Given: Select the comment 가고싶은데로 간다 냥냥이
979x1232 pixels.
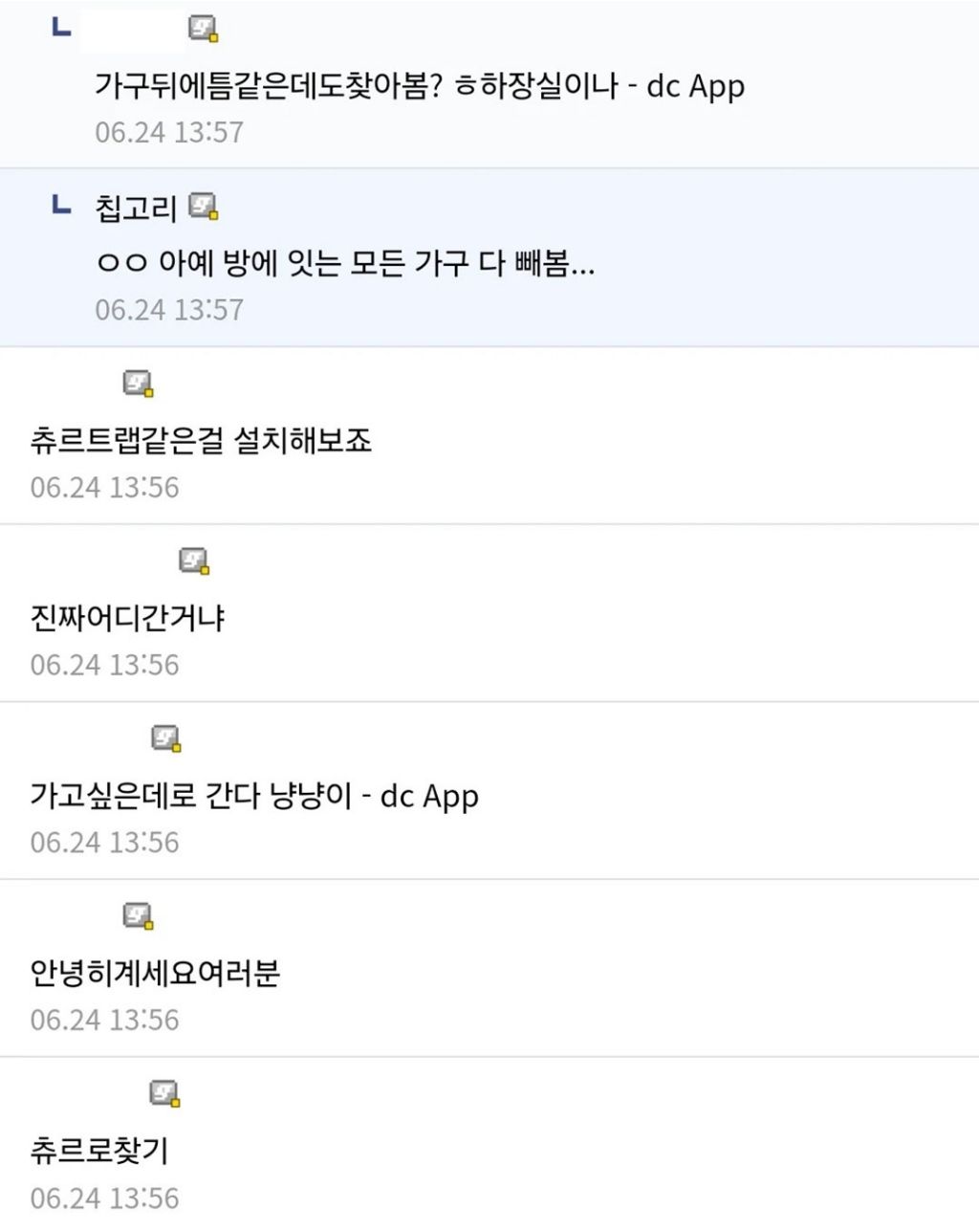Looking at the screenshot, I should (254, 796).
